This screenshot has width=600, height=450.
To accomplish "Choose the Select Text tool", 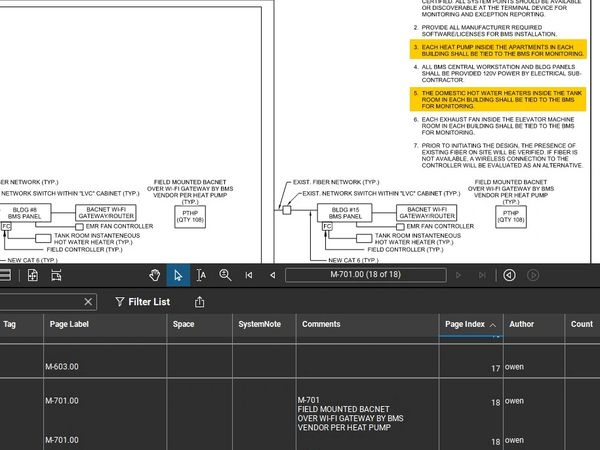I will [x=201, y=275].
